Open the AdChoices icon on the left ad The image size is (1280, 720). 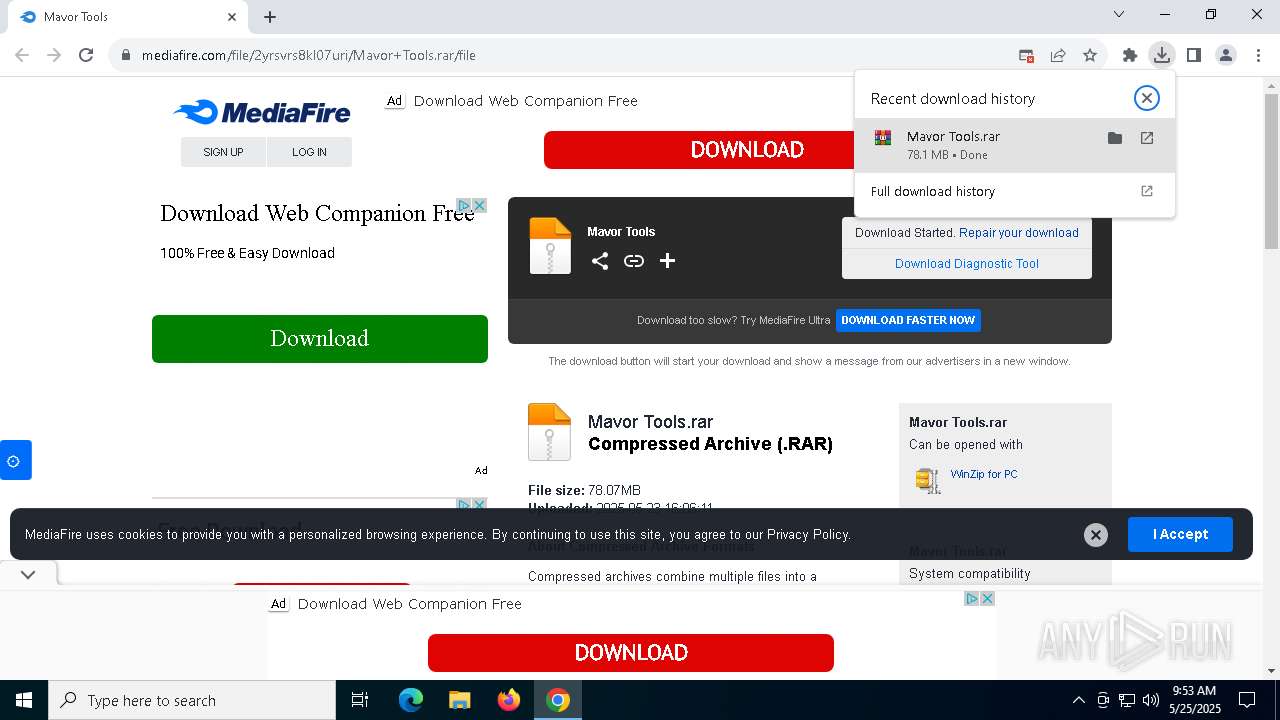click(464, 205)
